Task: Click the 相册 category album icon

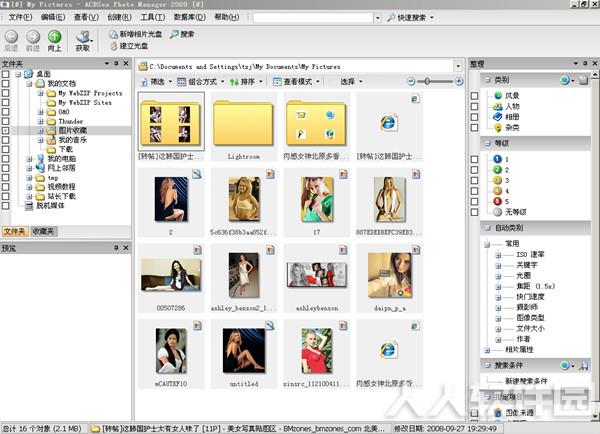Action: click(498, 117)
